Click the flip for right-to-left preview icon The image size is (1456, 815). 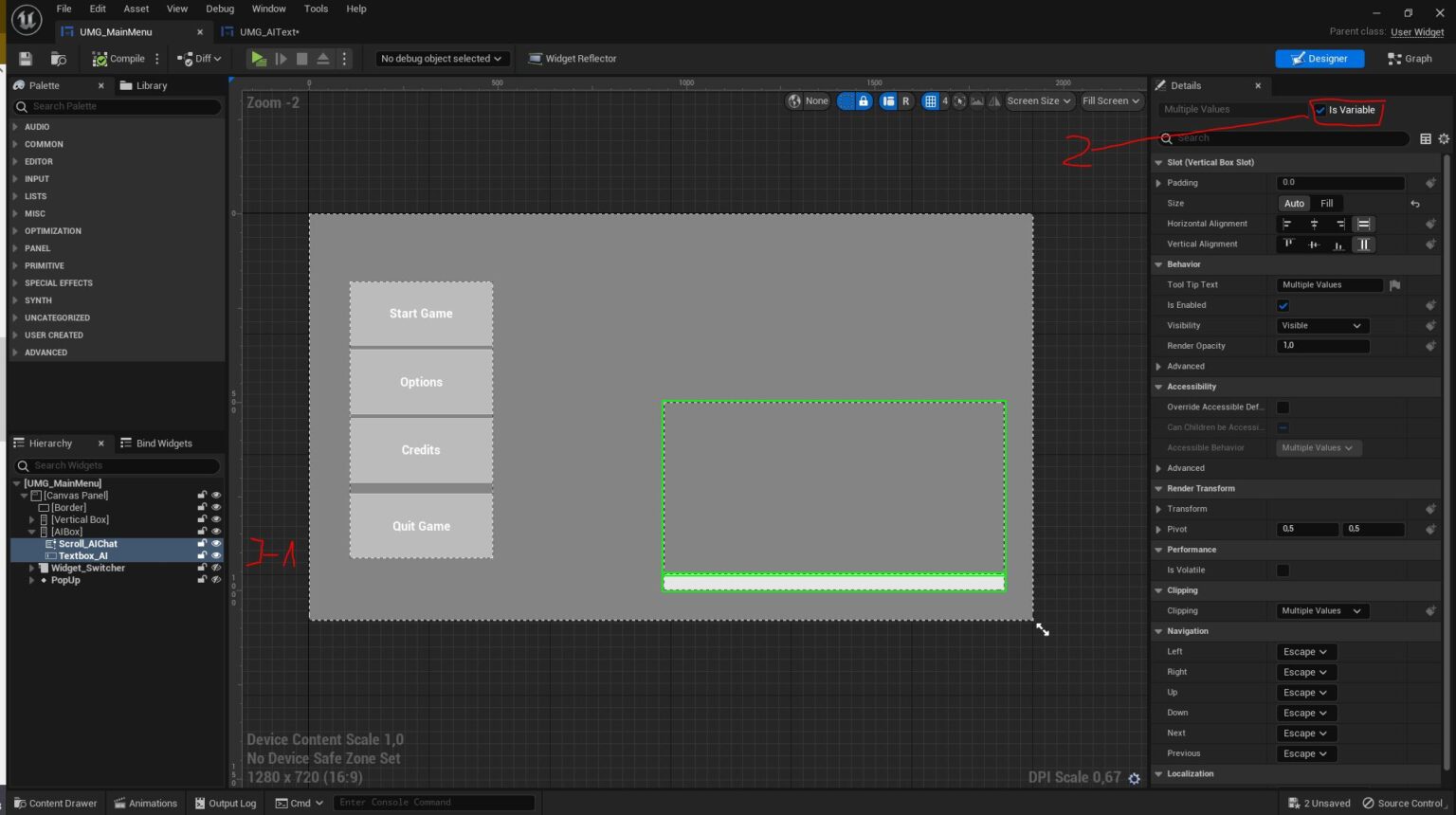pyautogui.click(x=993, y=100)
